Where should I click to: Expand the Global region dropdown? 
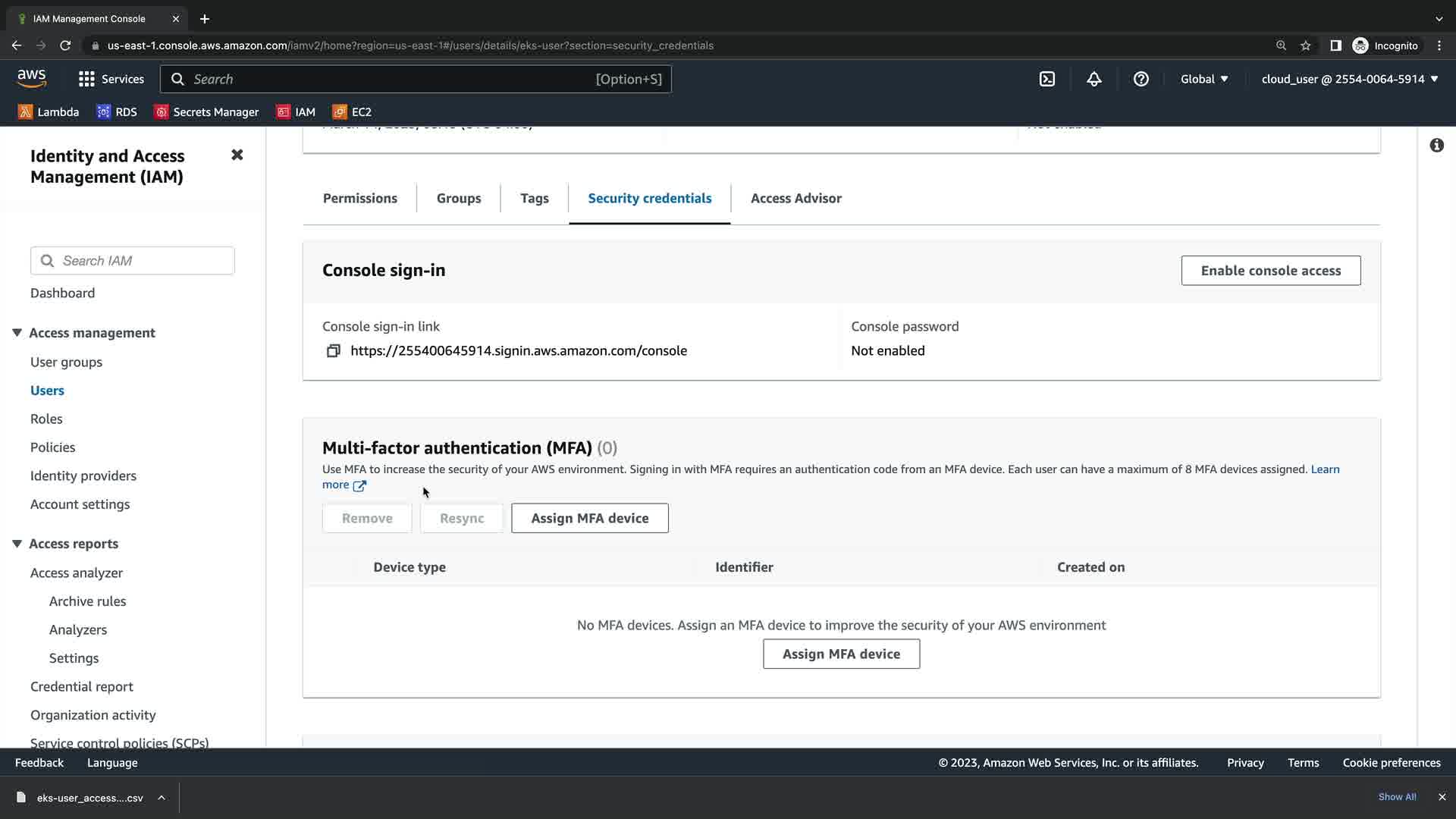point(1203,79)
